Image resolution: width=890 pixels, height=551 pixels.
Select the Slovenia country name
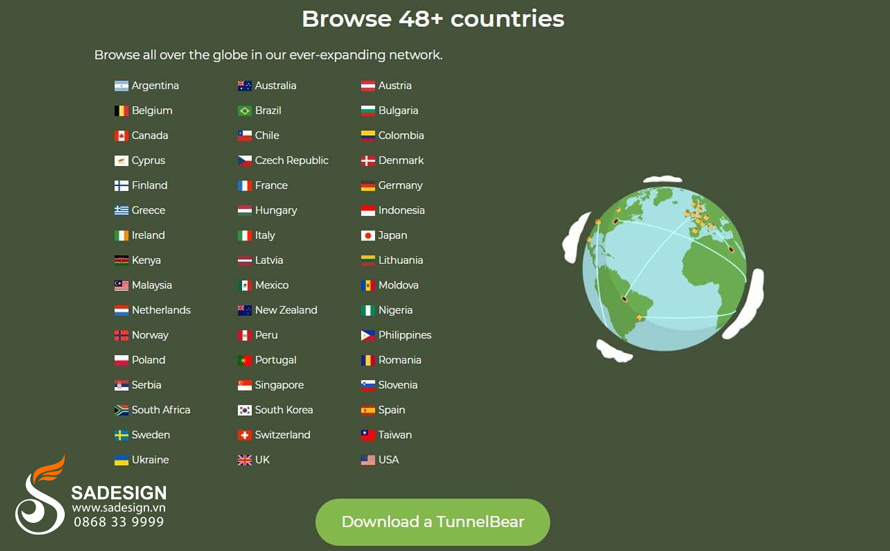click(398, 385)
